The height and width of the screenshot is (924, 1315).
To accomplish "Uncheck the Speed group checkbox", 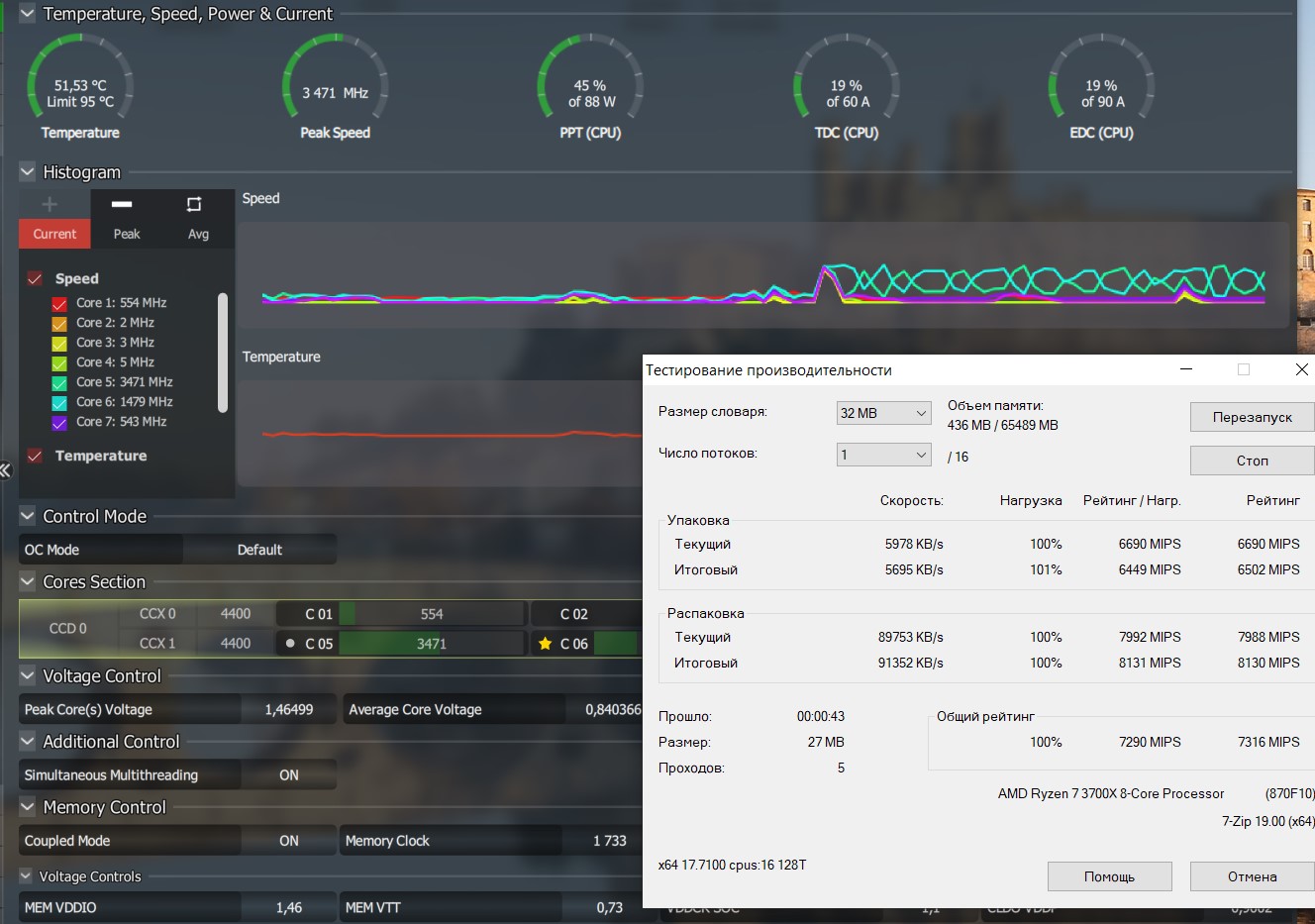I will click(35, 279).
